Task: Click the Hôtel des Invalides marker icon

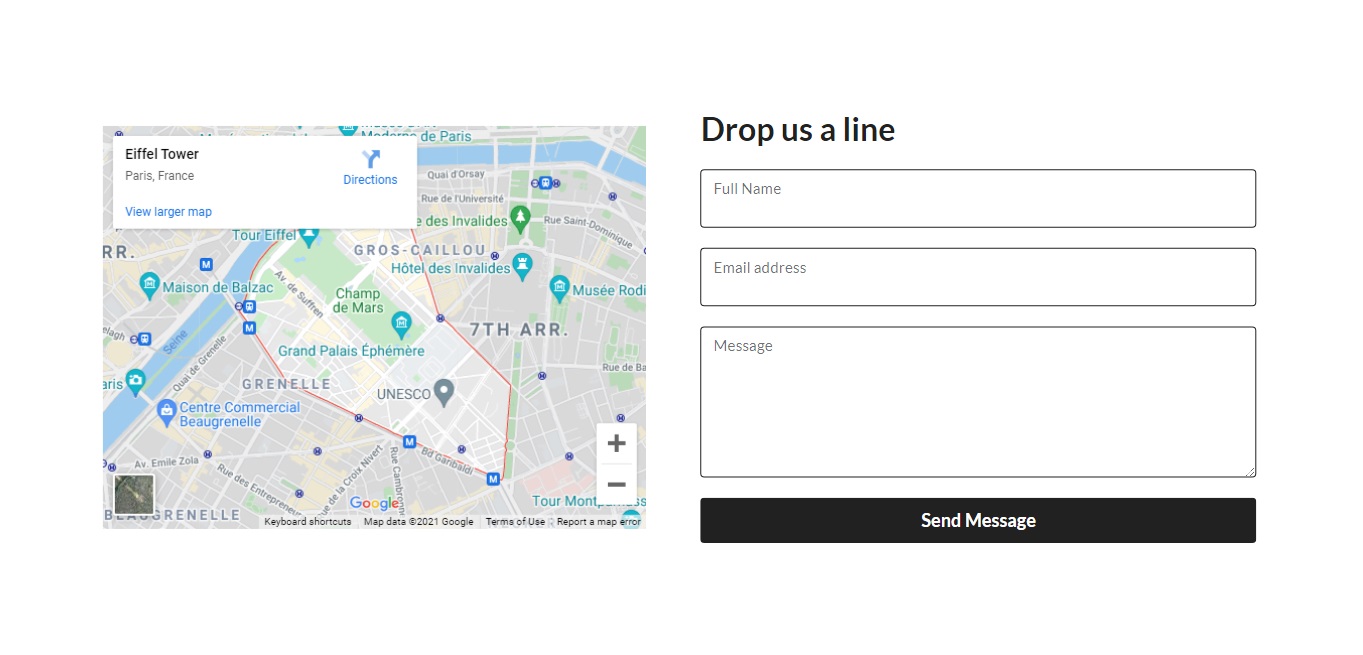Action: tap(522, 265)
